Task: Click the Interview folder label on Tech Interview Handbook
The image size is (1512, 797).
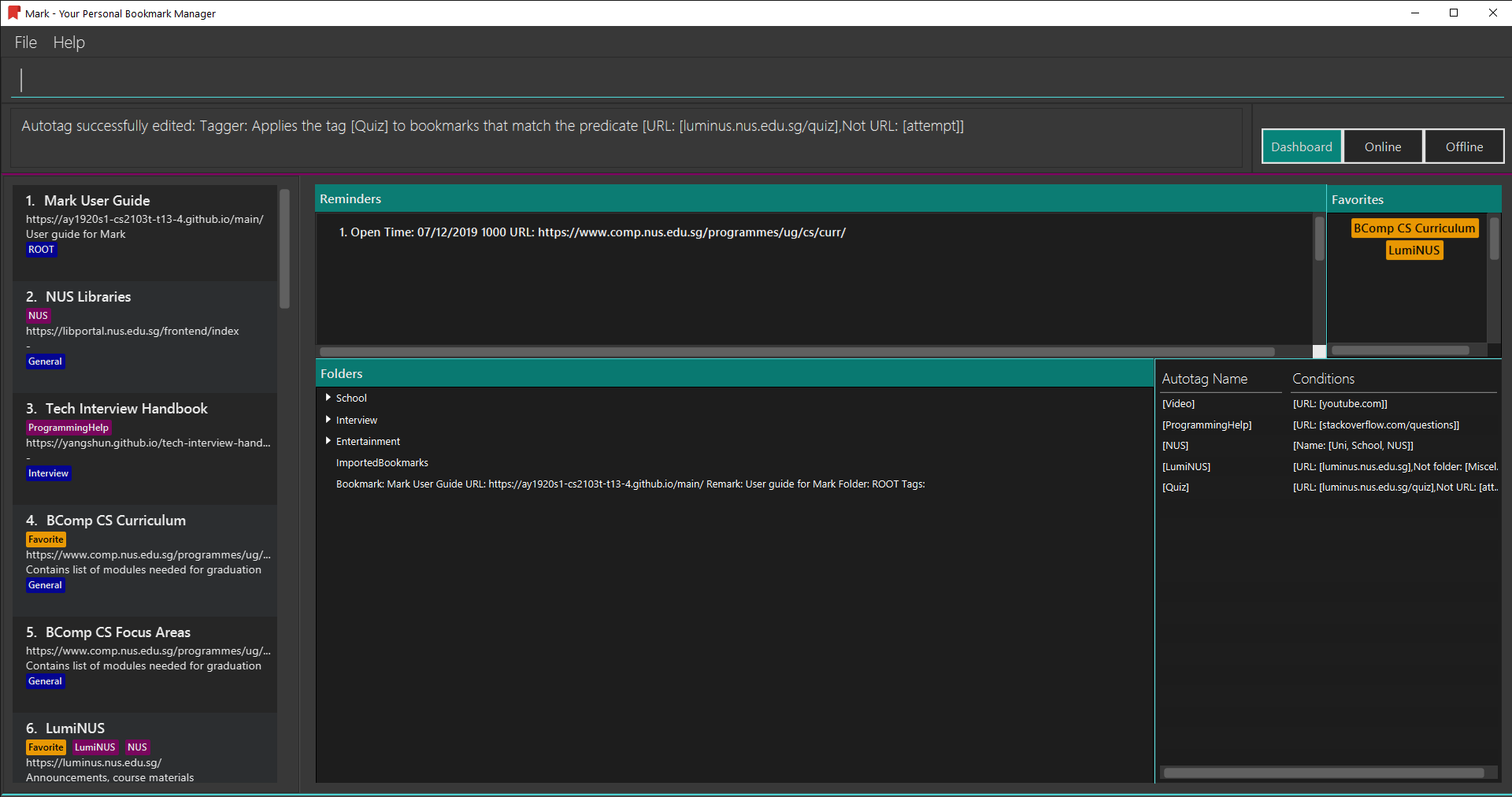Action: (48, 473)
